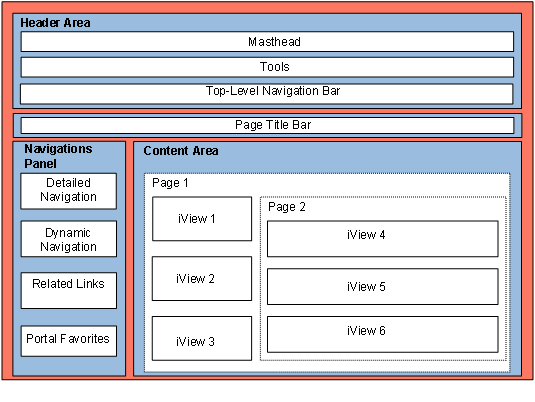
Task: Open the Related Links box
Action: [69, 290]
